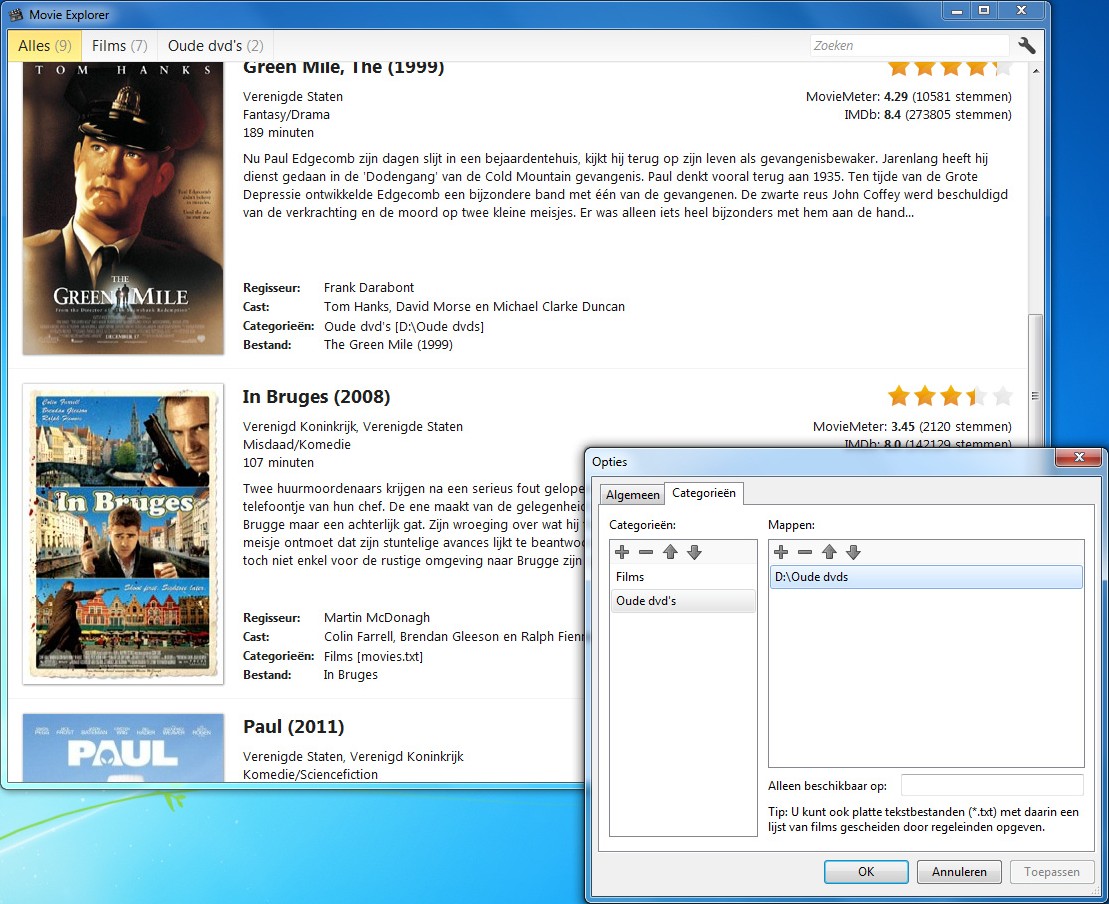The width and height of the screenshot is (1109, 904).
Task: Cancel options with Annuleren button
Action: coord(959,871)
